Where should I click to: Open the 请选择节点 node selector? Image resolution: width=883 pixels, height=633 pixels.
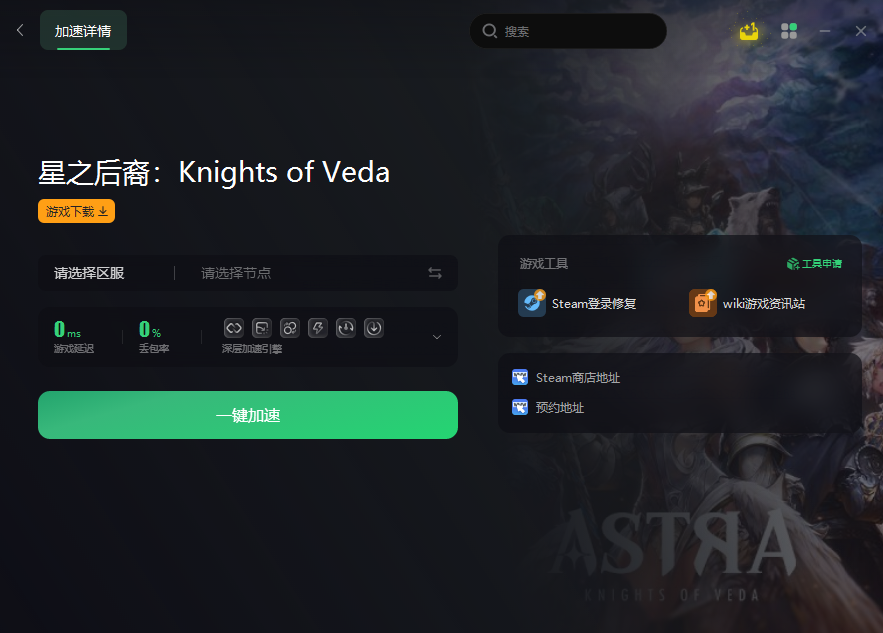click(236, 273)
